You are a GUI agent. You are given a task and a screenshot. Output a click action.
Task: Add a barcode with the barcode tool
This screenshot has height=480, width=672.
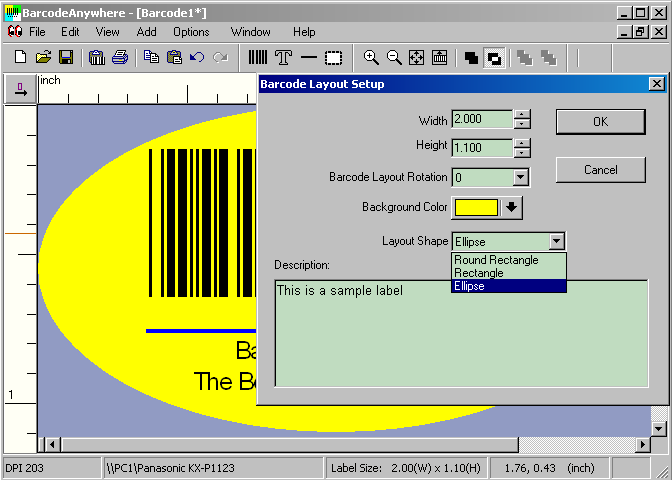click(x=258, y=57)
